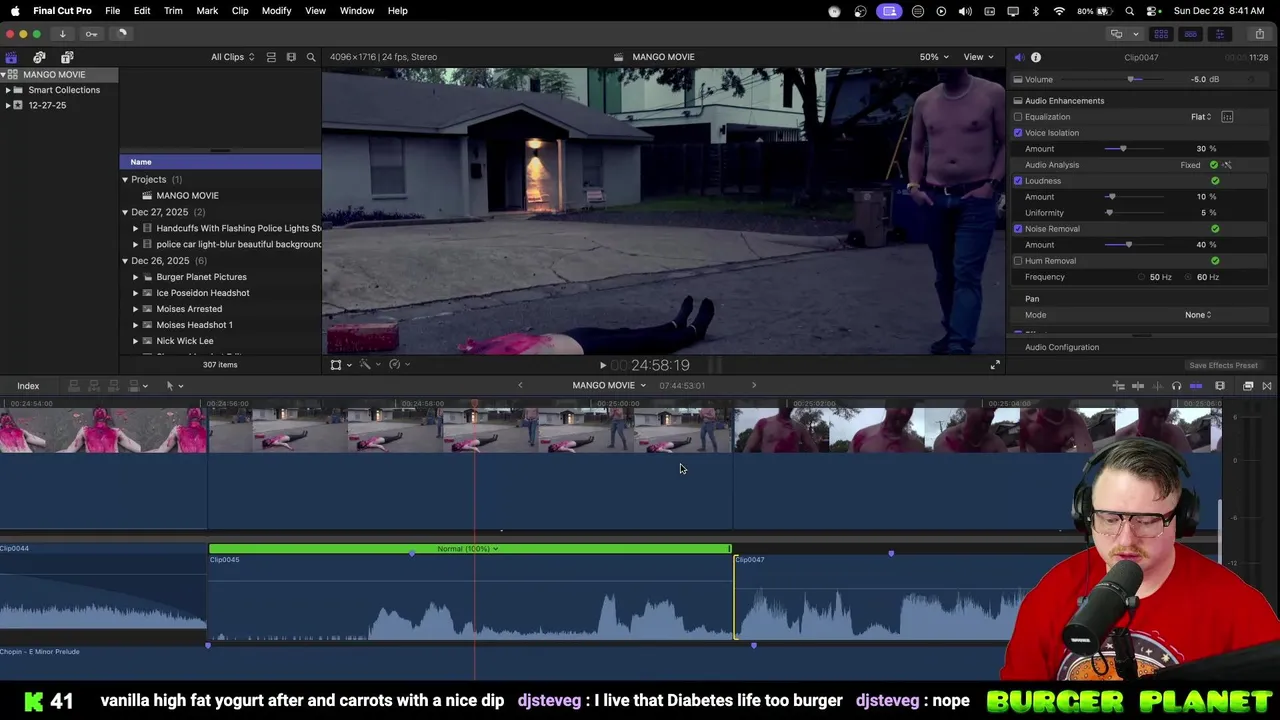Show the Libraries sidebar clapper icon

coord(11,57)
